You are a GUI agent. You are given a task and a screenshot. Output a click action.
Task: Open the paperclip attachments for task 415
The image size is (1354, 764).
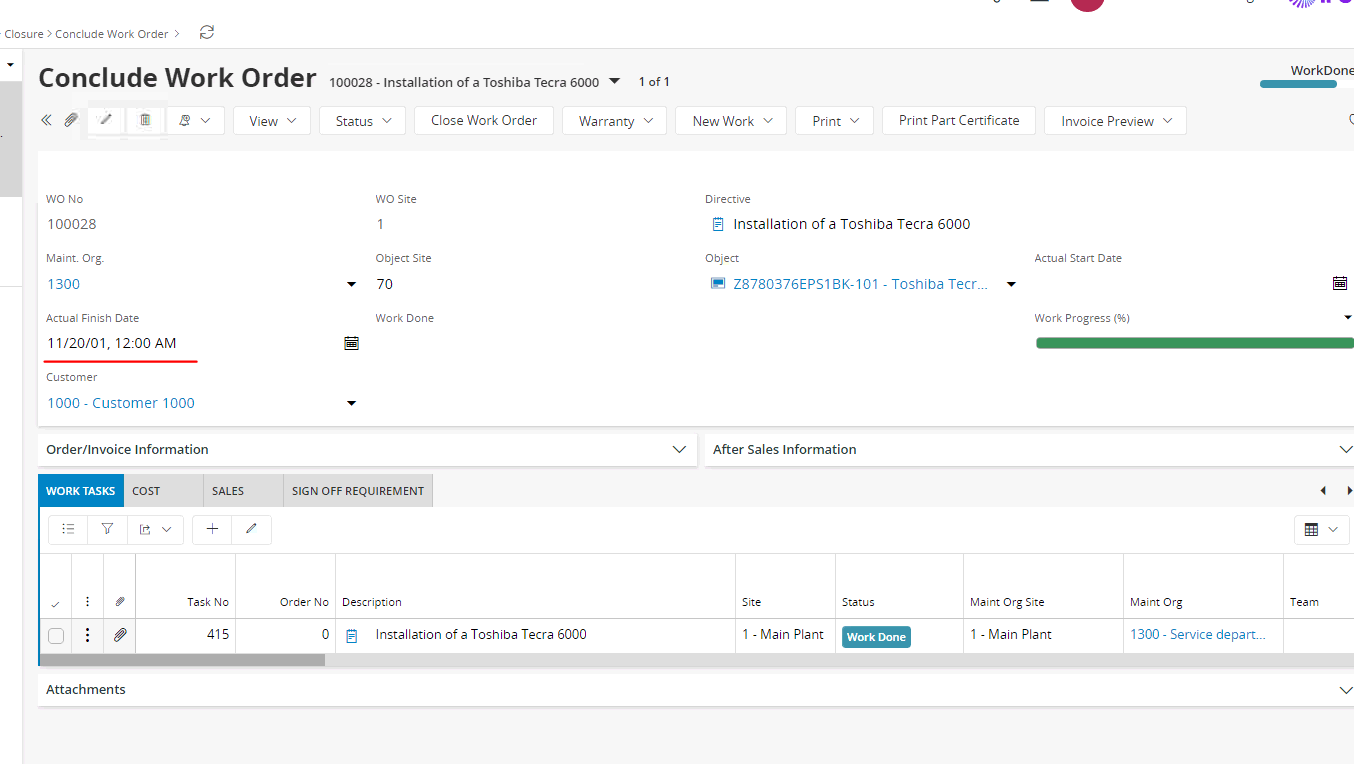(120, 635)
